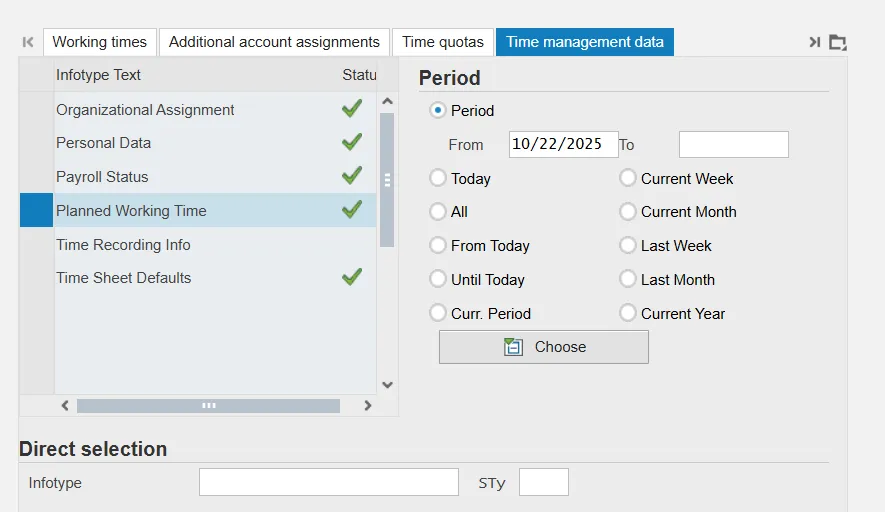
Task: Click the Payroll Status green checkmark icon
Action: pyautogui.click(x=351, y=176)
